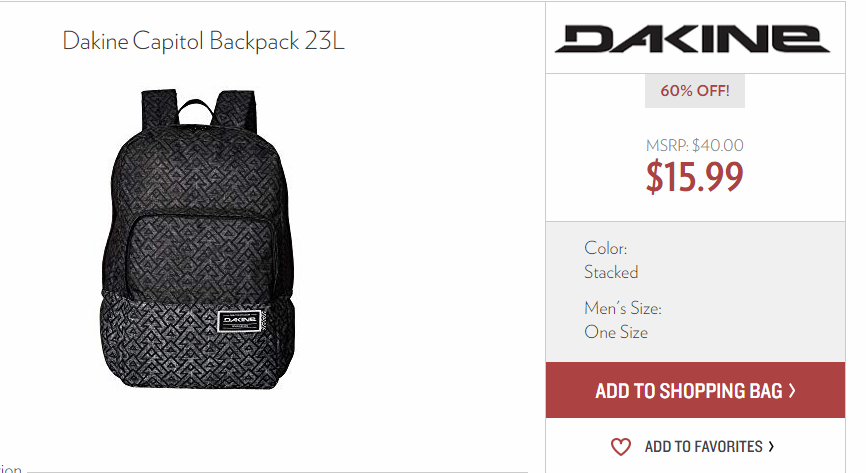Click the Men's Size label

pos(623,308)
